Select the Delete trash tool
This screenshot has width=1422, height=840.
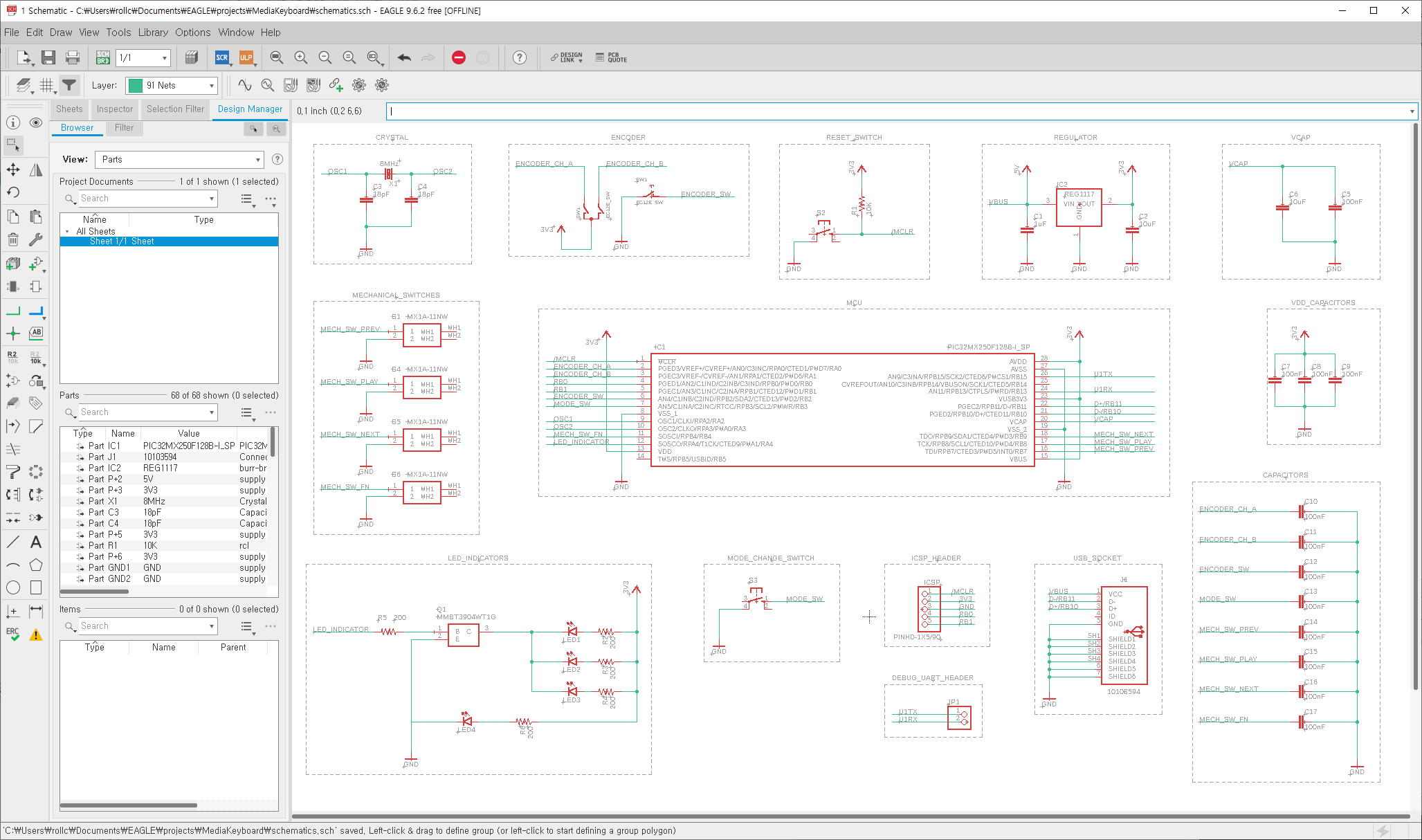13,239
